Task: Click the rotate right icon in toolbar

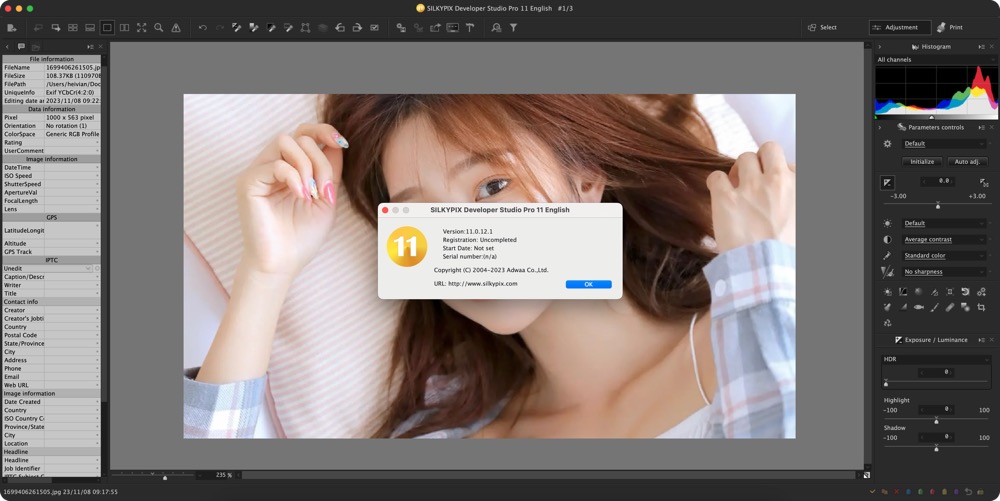Action: point(357,27)
